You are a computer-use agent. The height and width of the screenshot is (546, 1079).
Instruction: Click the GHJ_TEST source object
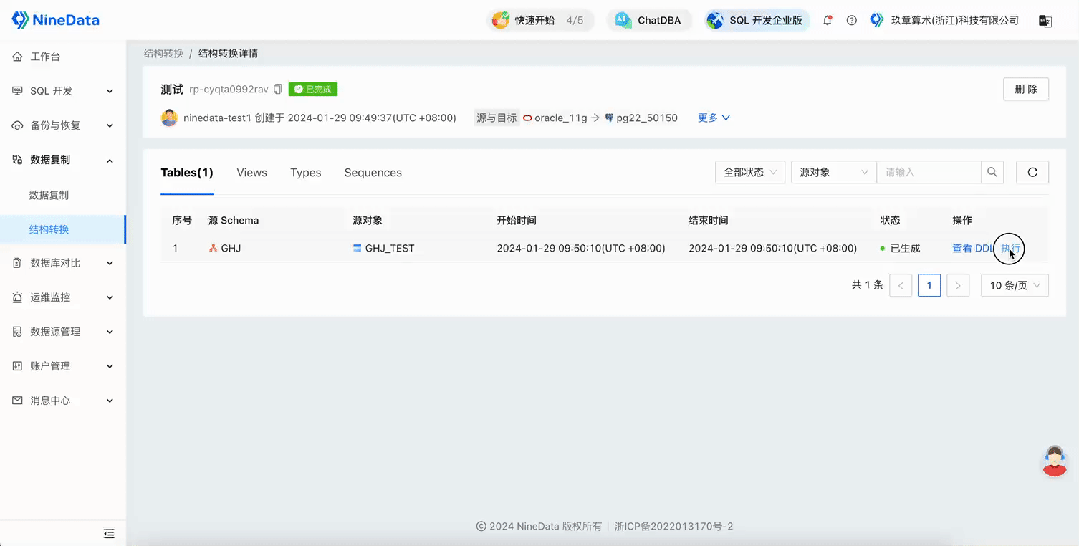click(x=383, y=249)
